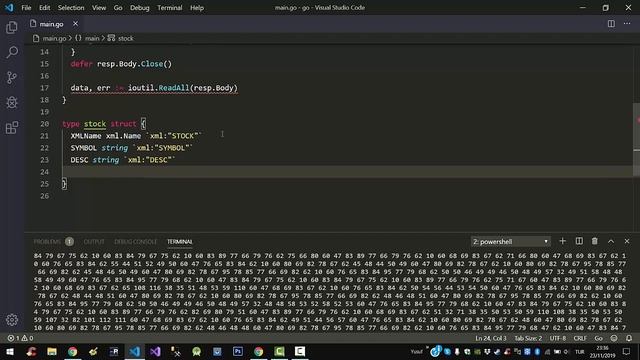Viewport: 640px width, 360px height.
Task: Open the Debug menu
Action: pos(140,7)
